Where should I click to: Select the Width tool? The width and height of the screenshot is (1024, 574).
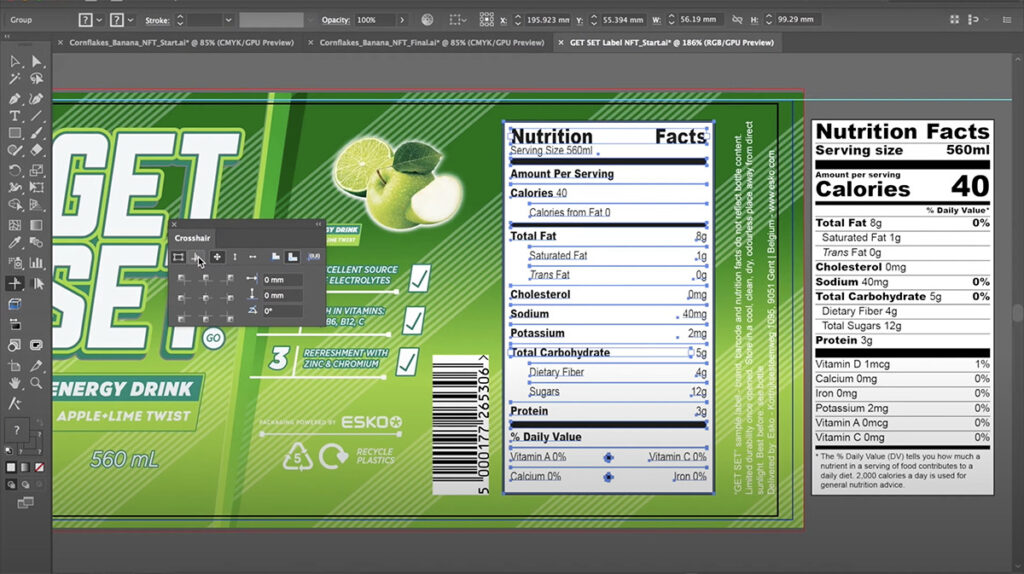(x=14, y=188)
